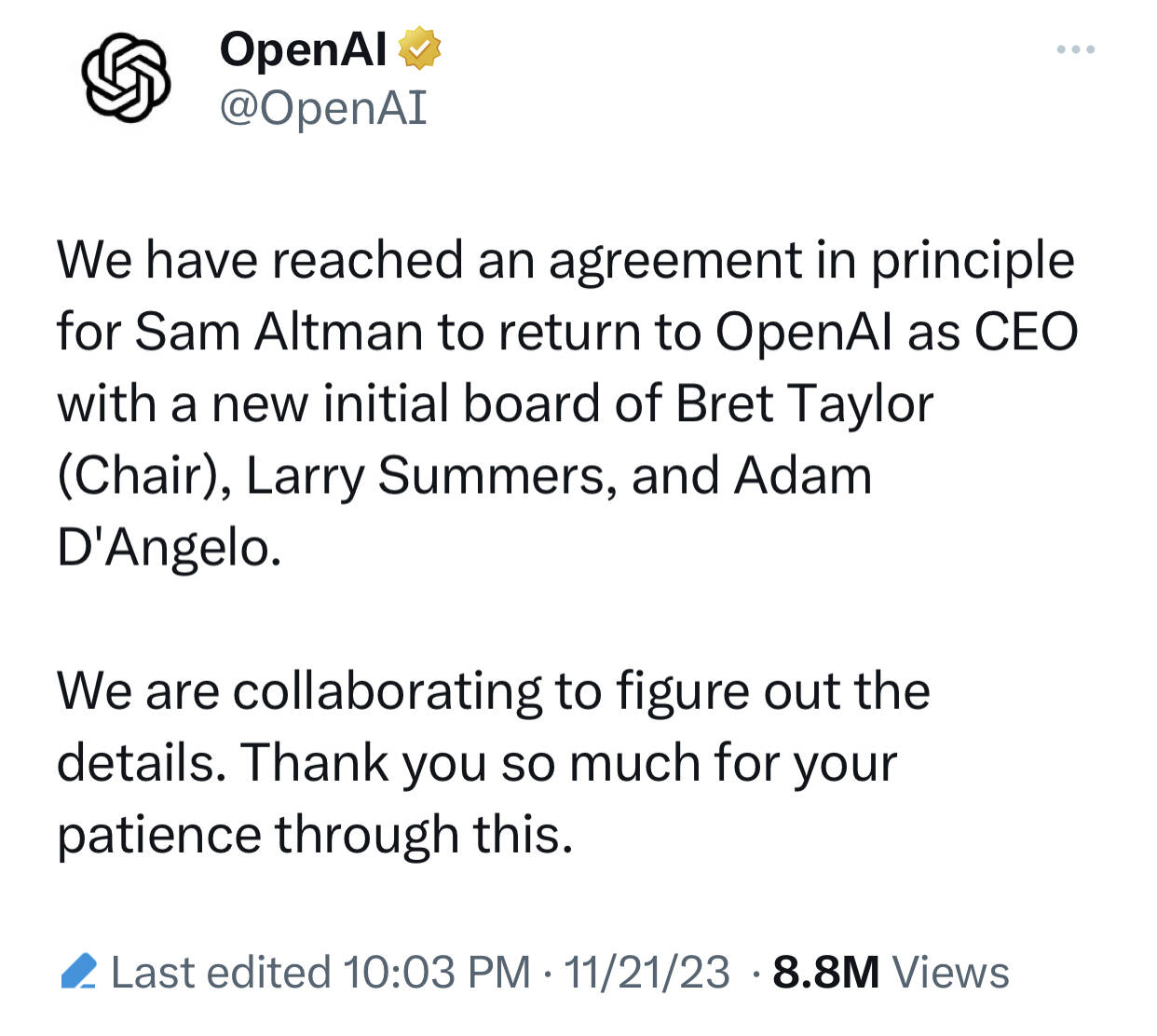Viewport: 1157px width, 1036px height.
Task: Open the 8.8M view count
Action: click(825, 973)
